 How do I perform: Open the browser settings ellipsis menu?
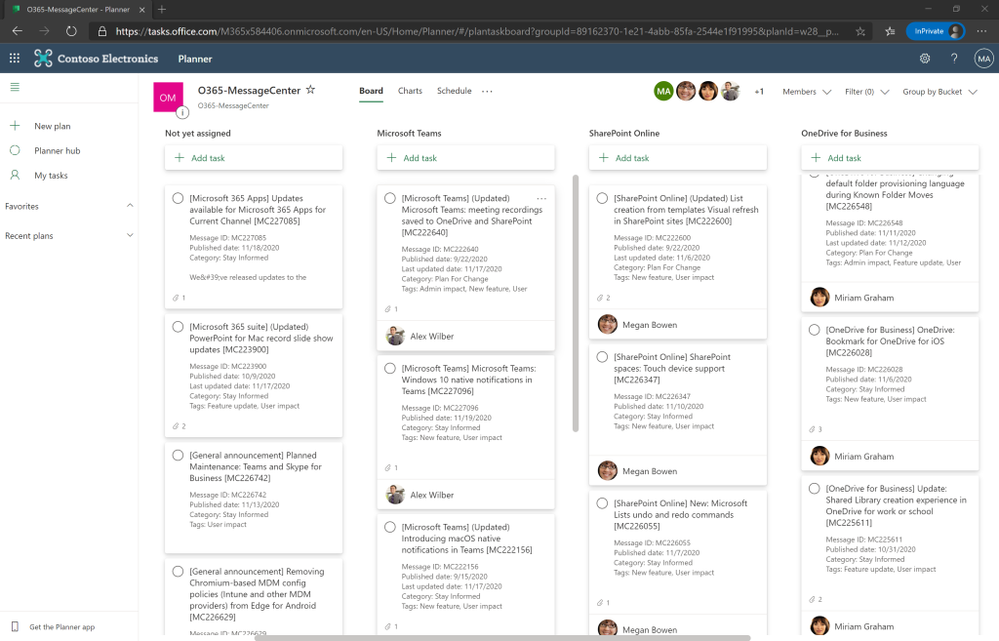coord(981,31)
